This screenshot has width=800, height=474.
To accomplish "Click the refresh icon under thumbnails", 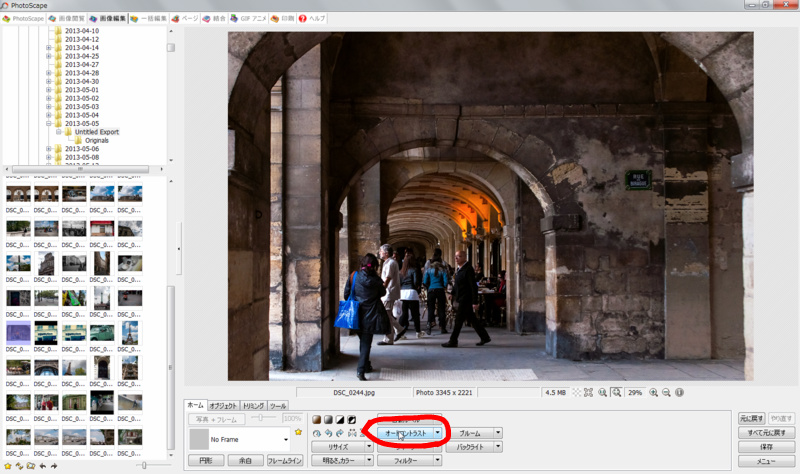I will 19,466.
